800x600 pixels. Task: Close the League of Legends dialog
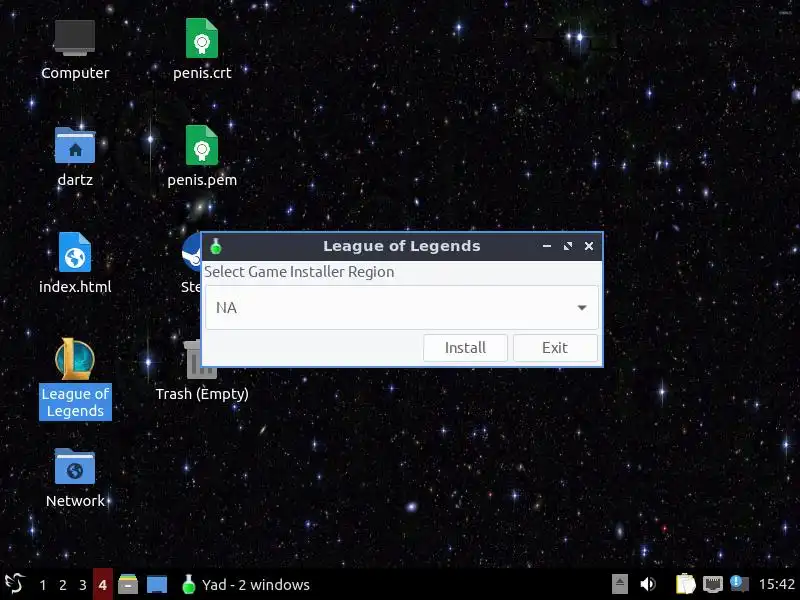click(589, 246)
